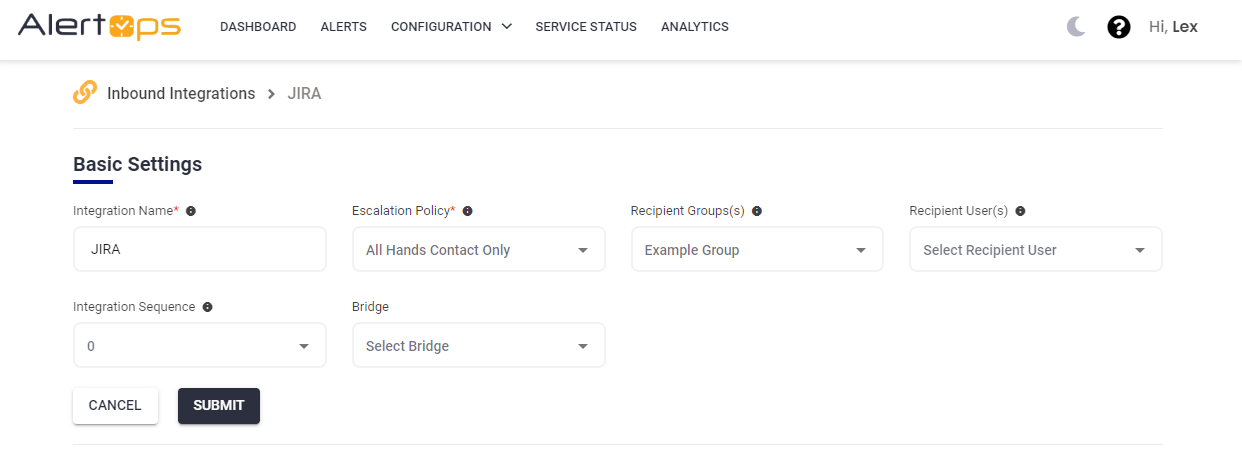Open the Select Bridge dropdown
The height and width of the screenshot is (457, 1242).
[478, 346]
